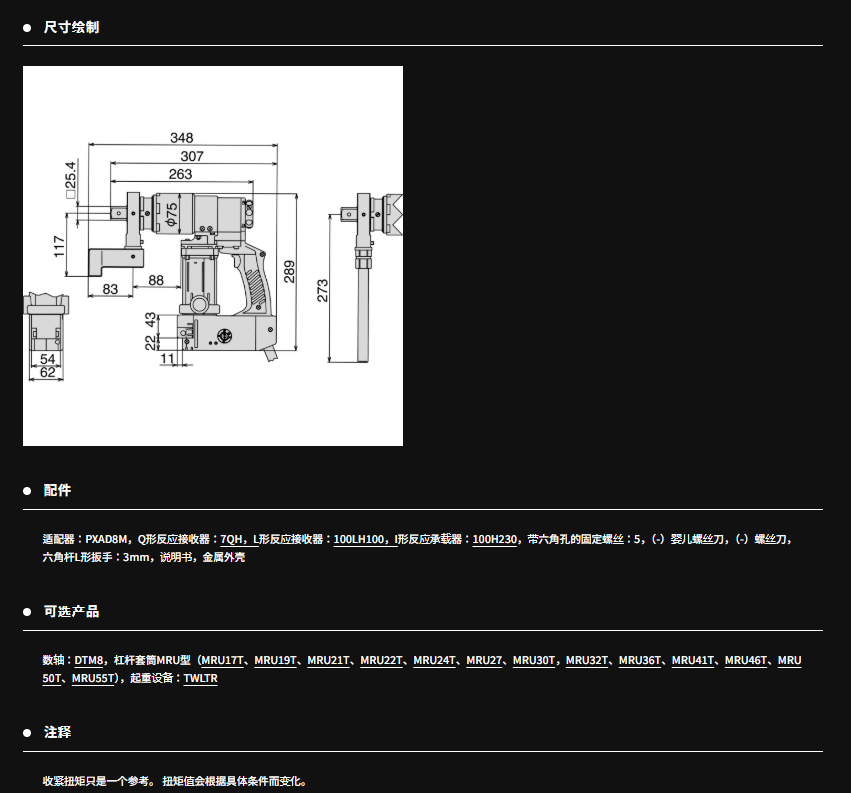Open the MRU22T socket link
The width and height of the screenshot is (851, 793).
click(x=381, y=661)
